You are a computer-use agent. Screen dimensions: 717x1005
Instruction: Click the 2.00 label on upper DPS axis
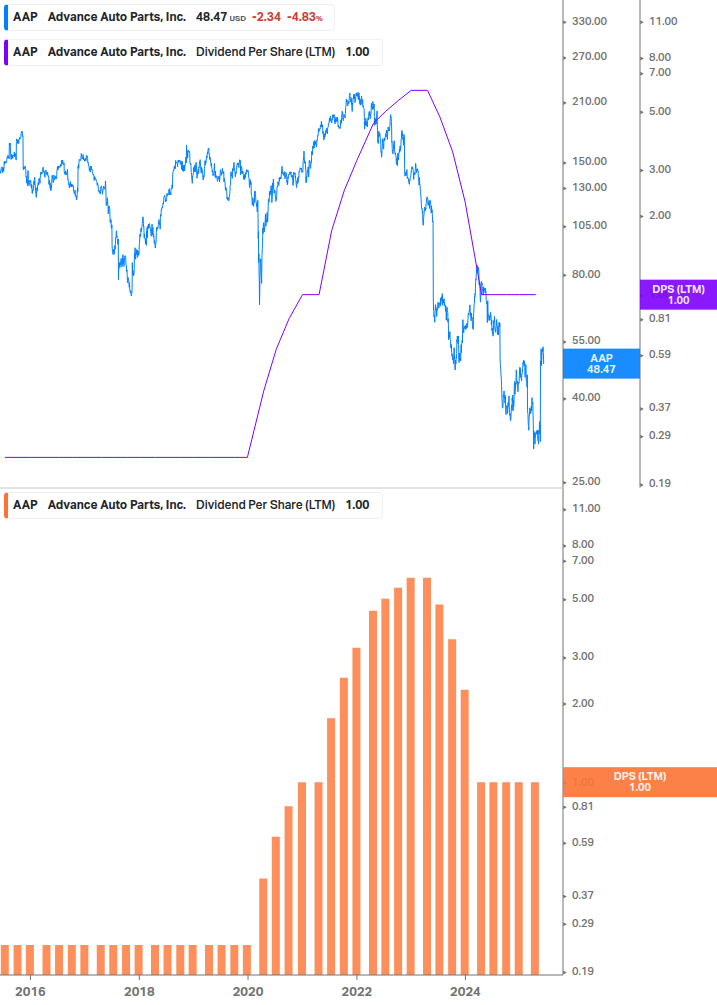(x=660, y=215)
